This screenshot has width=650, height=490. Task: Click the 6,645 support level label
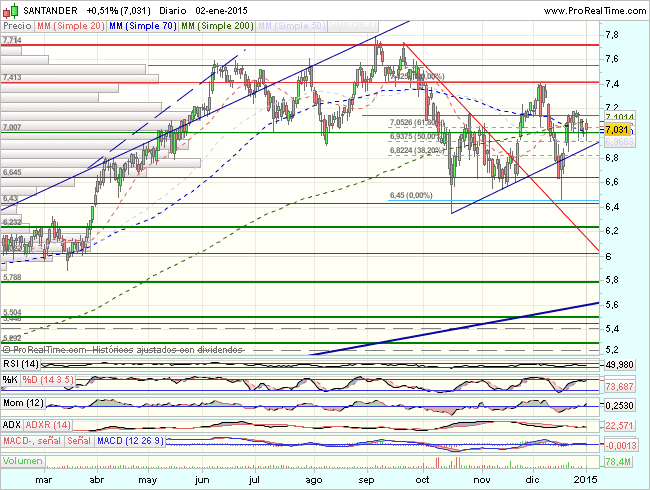tap(12, 172)
